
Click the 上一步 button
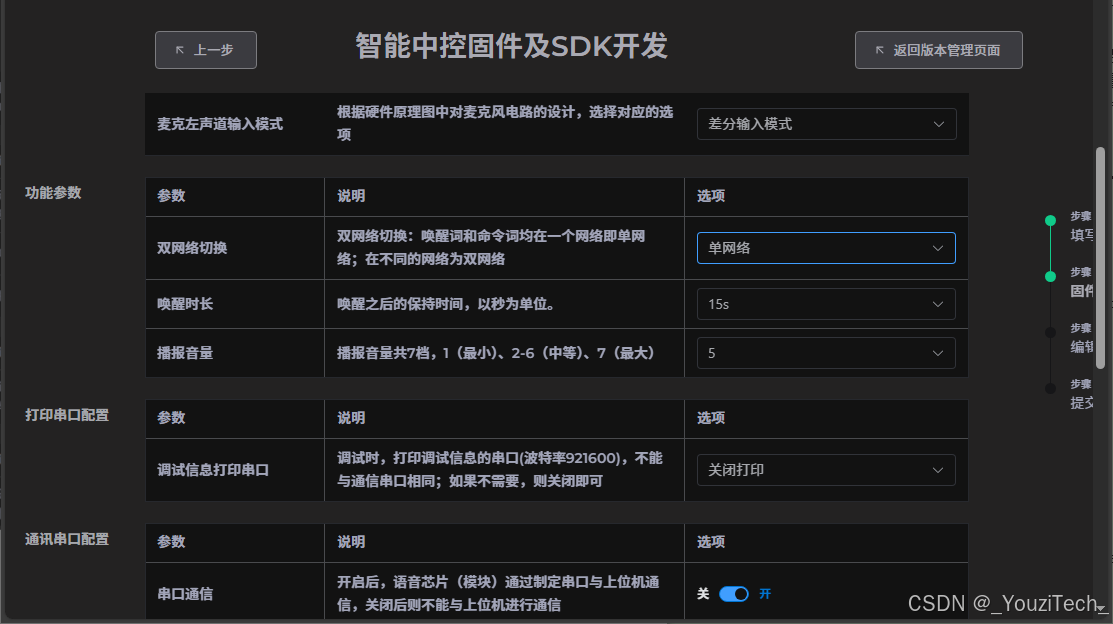(x=205, y=49)
